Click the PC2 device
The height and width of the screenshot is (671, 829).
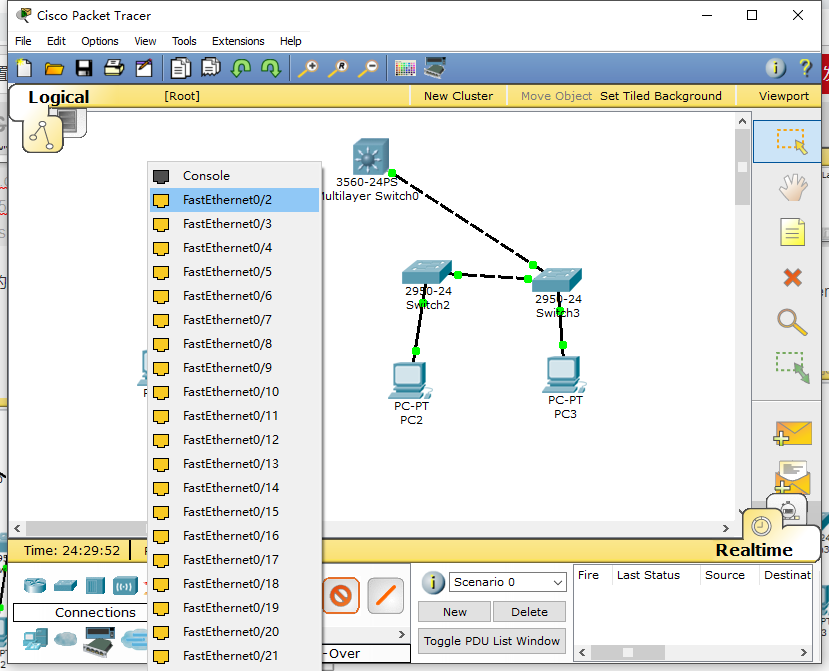tap(410, 381)
